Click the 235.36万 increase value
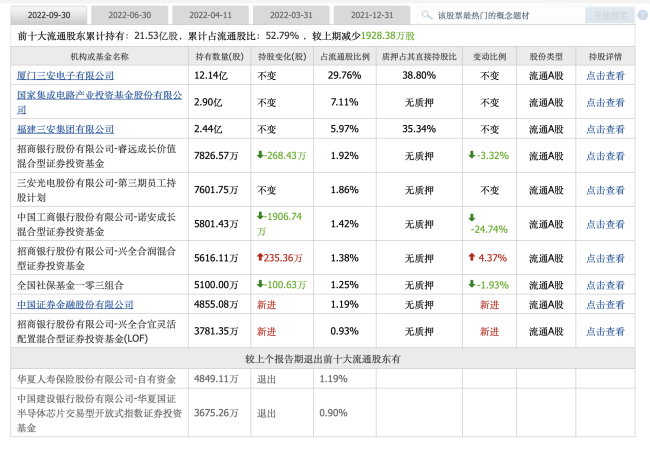The width and height of the screenshot is (650, 449). point(280,258)
